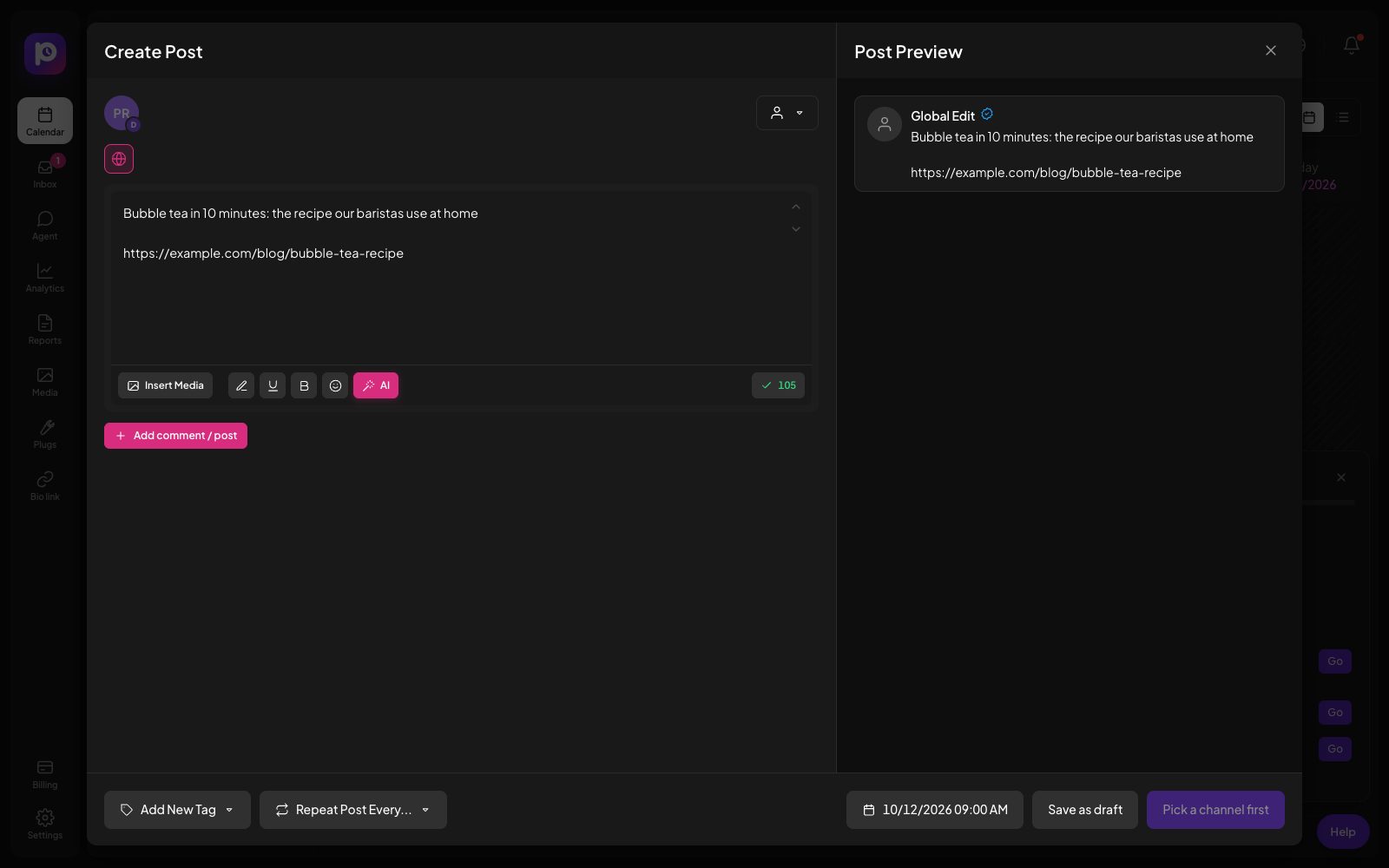Open Reports section
Viewport: 1389px width, 868px height.
click(x=45, y=329)
